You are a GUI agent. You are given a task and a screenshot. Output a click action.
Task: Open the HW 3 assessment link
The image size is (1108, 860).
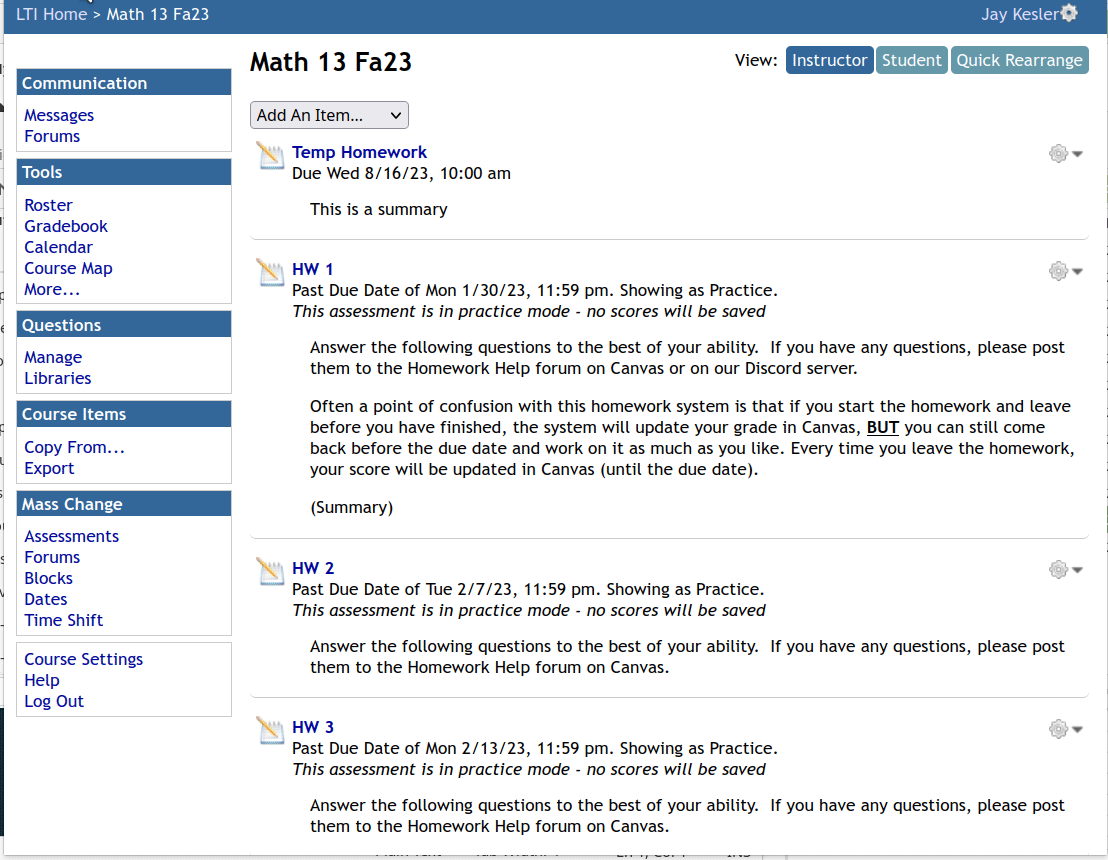click(x=312, y=727)
